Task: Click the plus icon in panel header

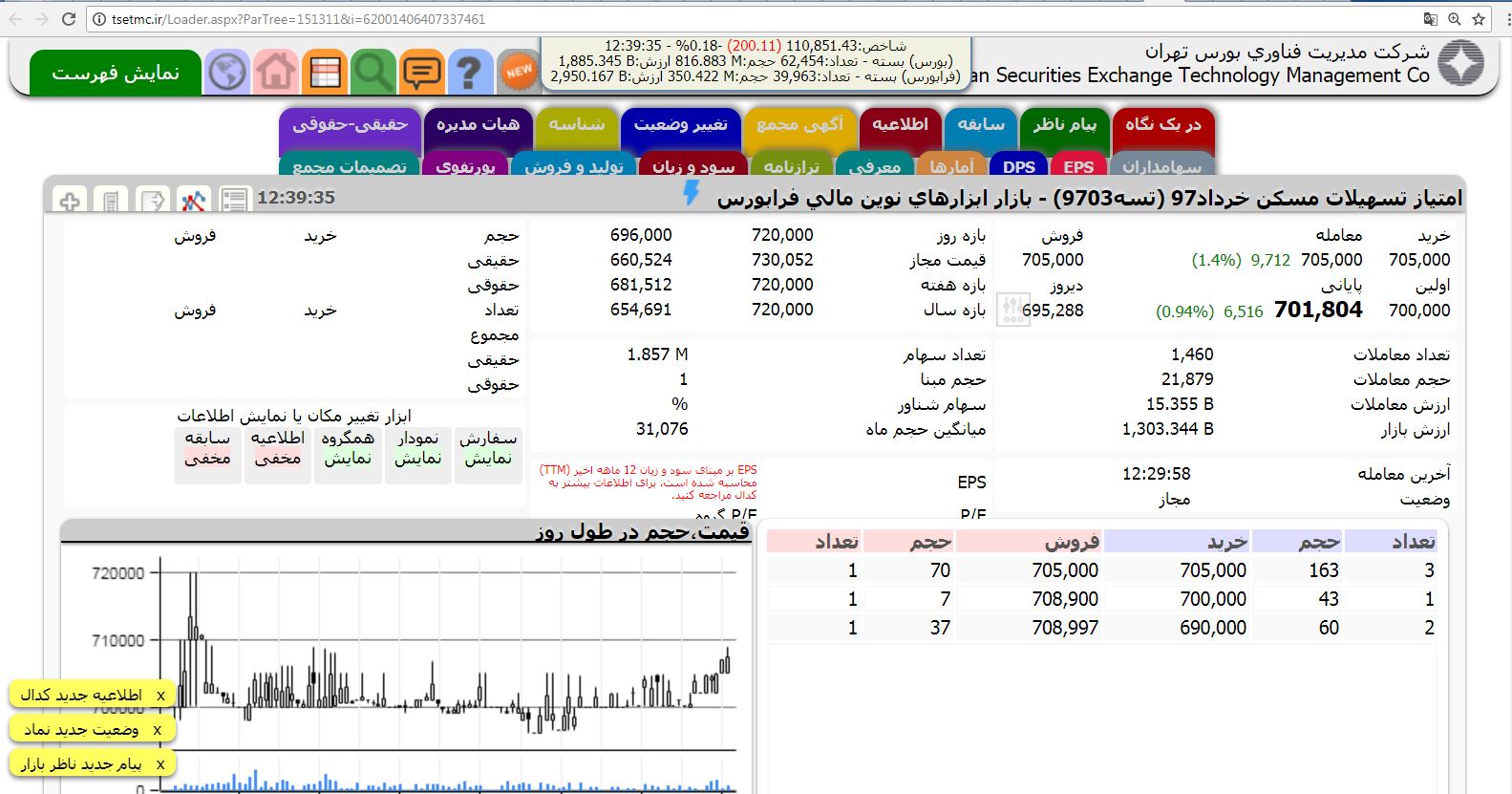Action: (70, 201)
